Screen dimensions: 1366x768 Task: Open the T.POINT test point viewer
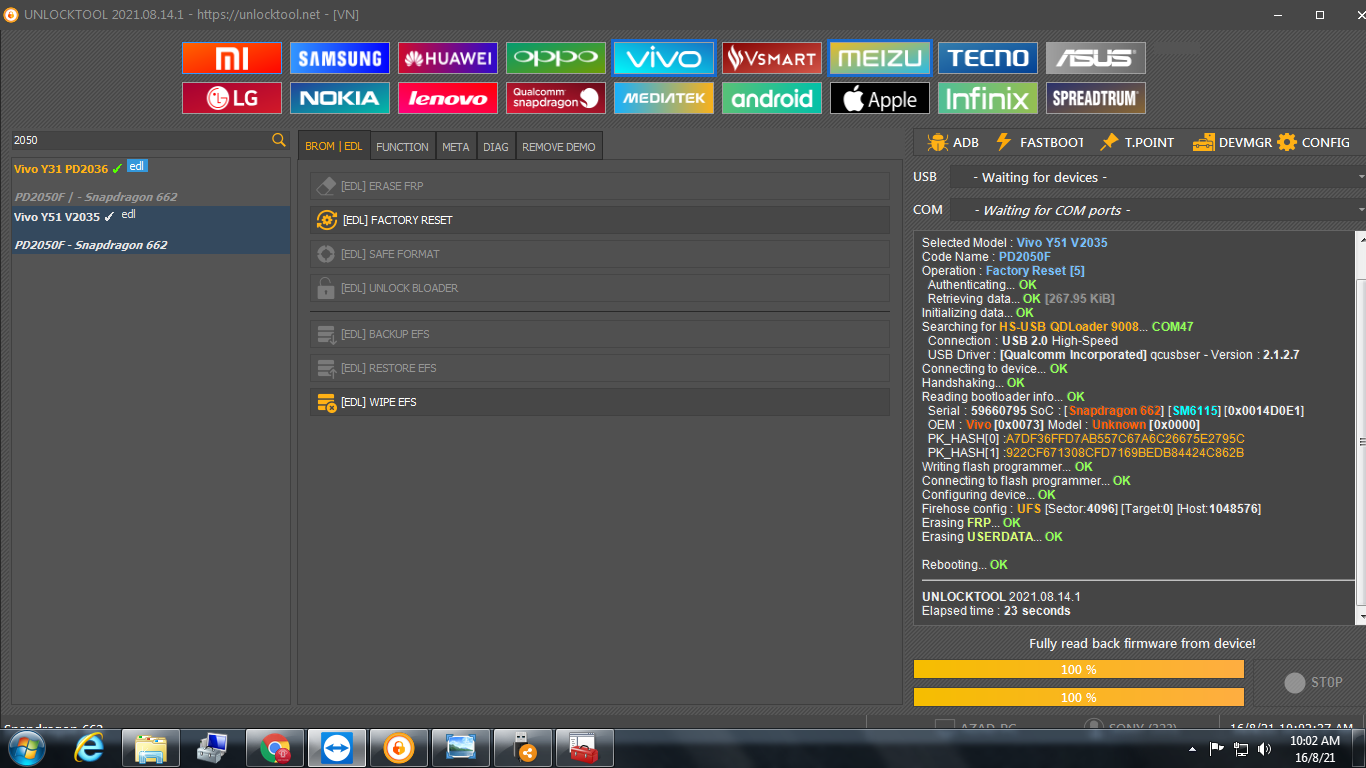click(x=1137, y=143)
